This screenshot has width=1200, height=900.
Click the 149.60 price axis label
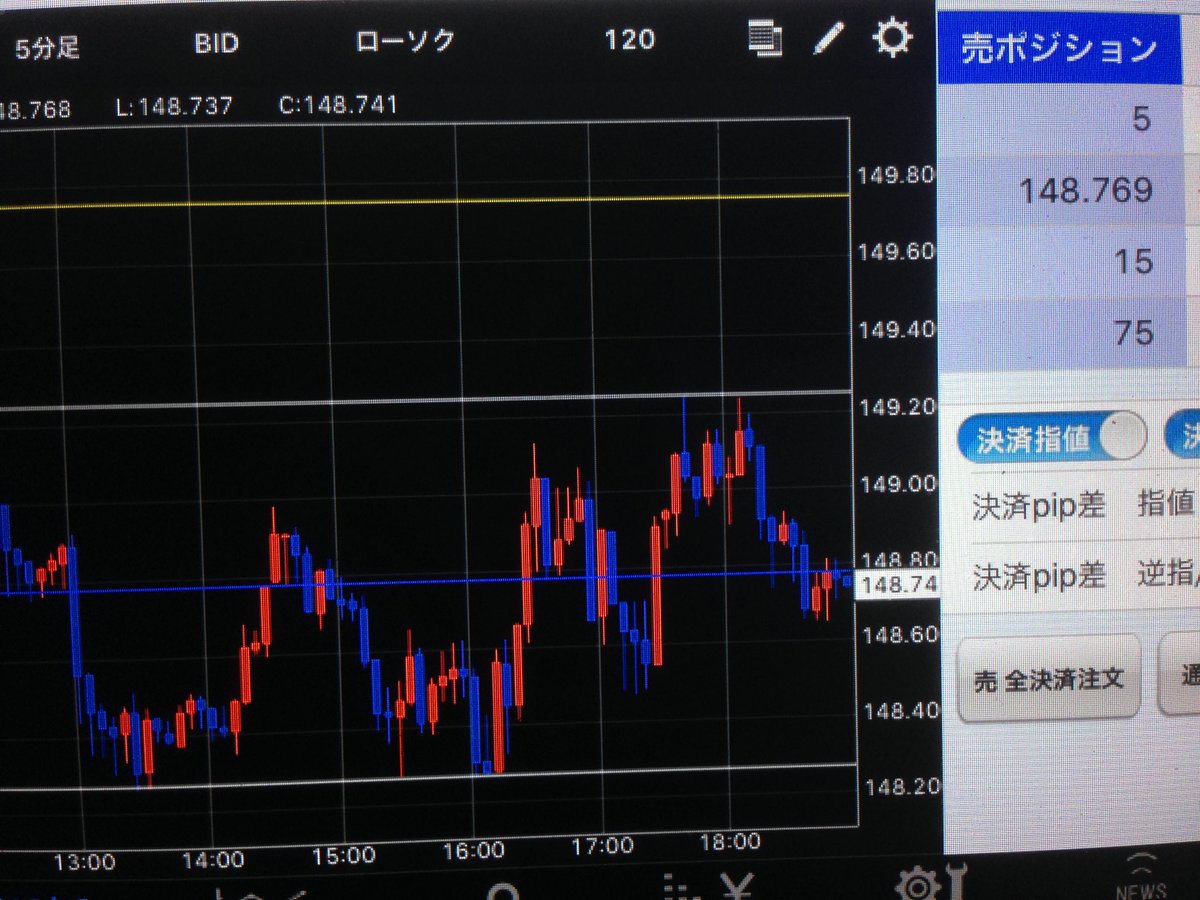pos(897,250)
